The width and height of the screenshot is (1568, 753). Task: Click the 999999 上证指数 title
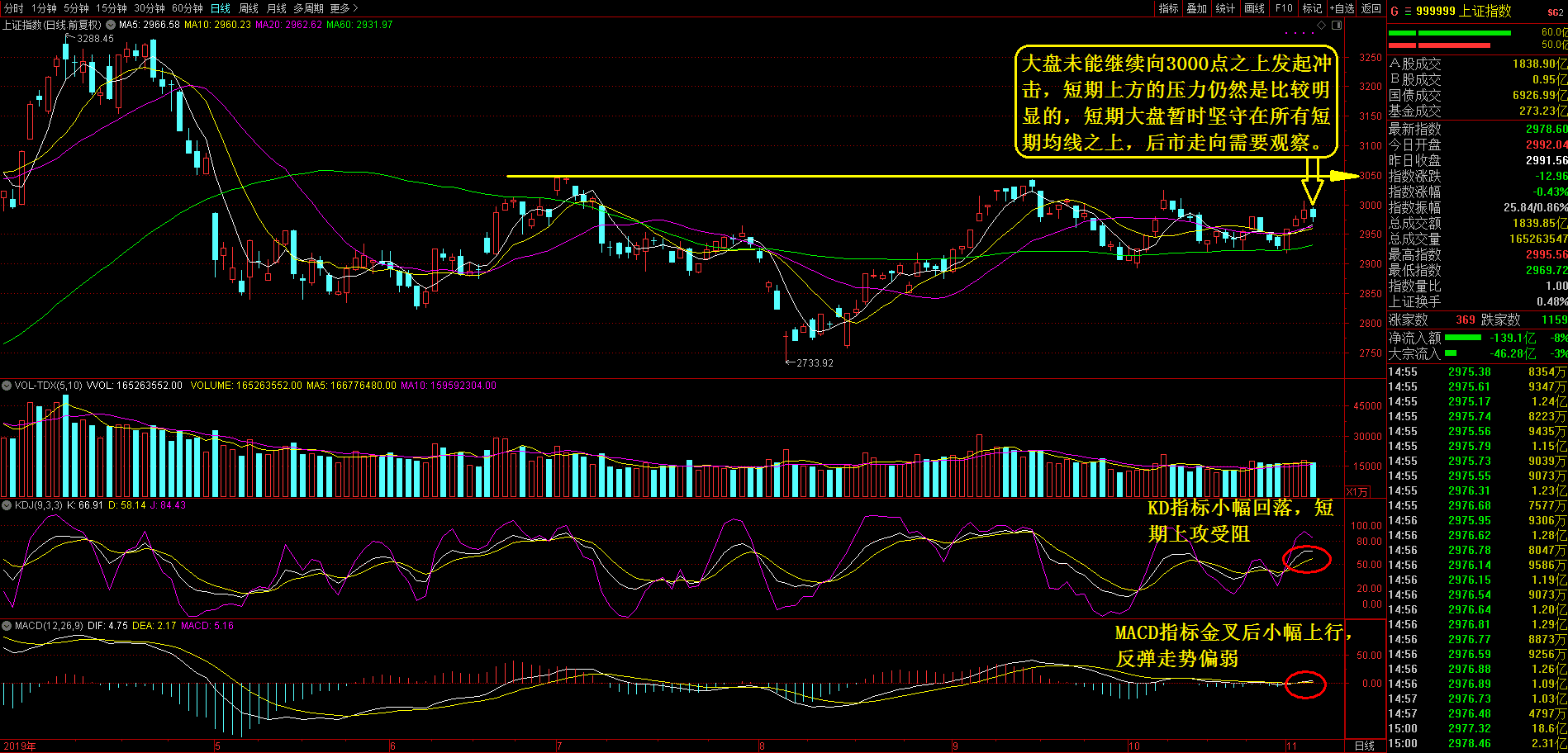coord(1463,12)
